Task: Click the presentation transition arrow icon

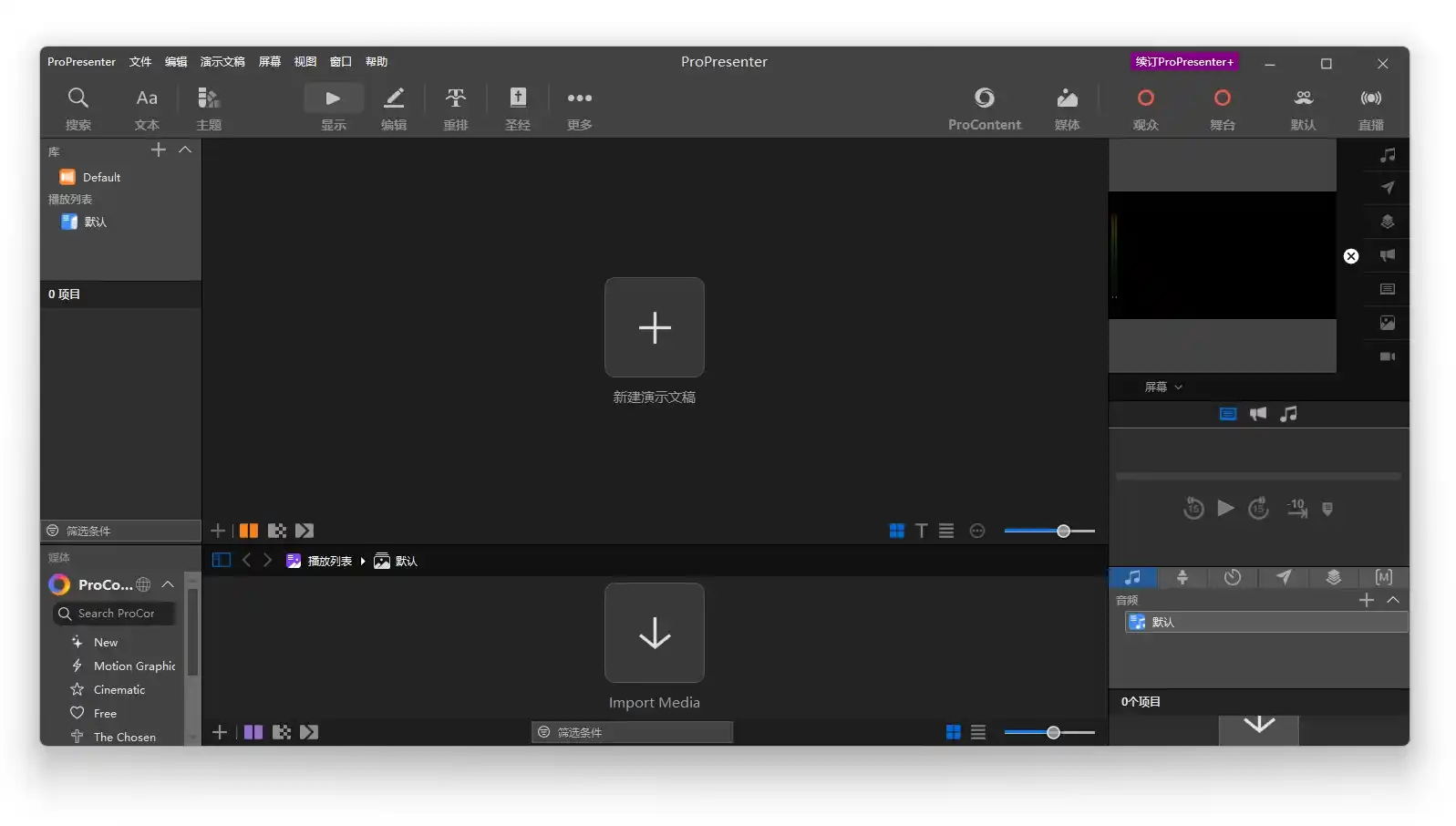Action: tap(305, 531)
